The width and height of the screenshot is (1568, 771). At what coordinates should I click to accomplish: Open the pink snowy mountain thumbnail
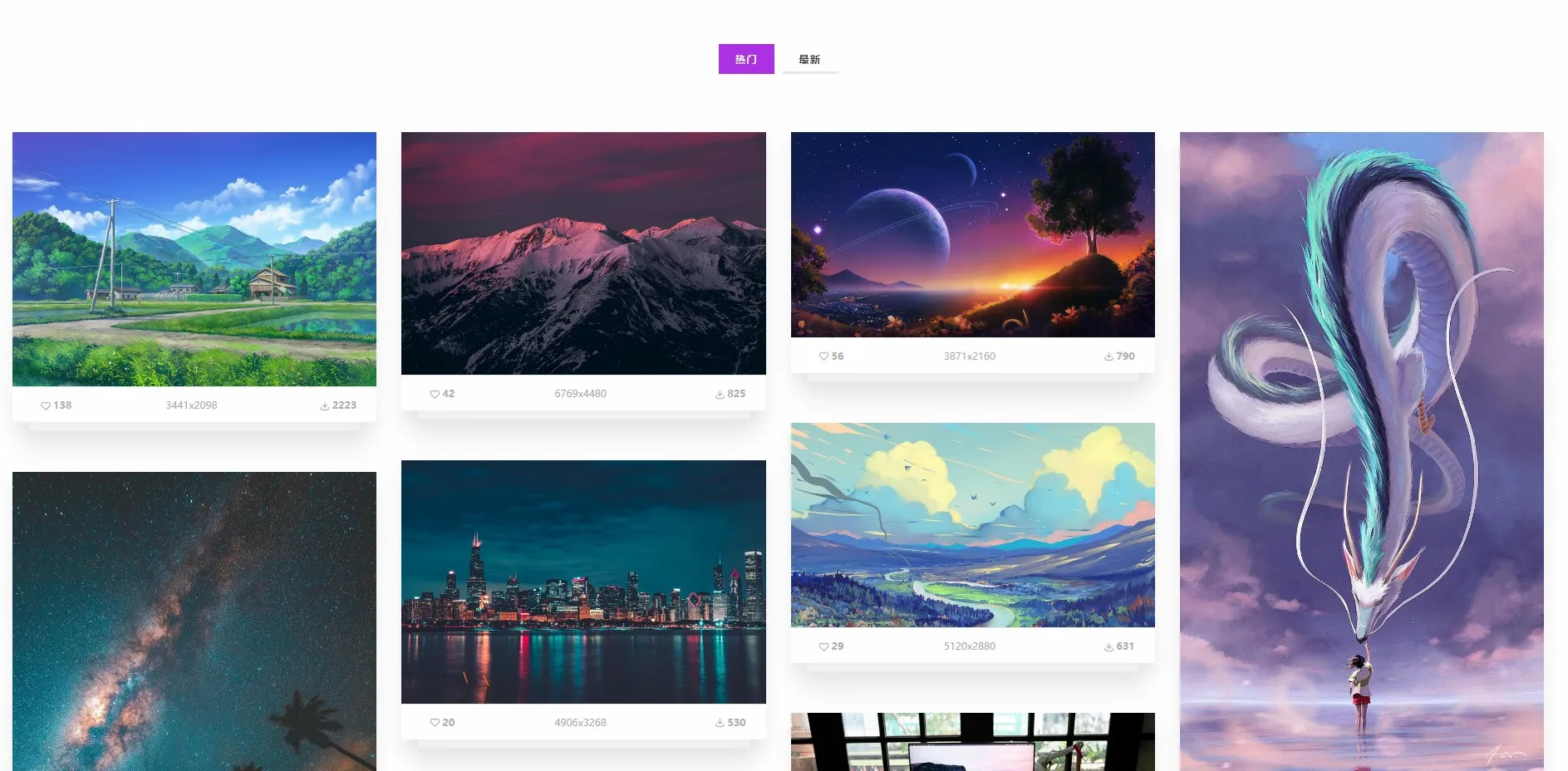click(583, 253)
